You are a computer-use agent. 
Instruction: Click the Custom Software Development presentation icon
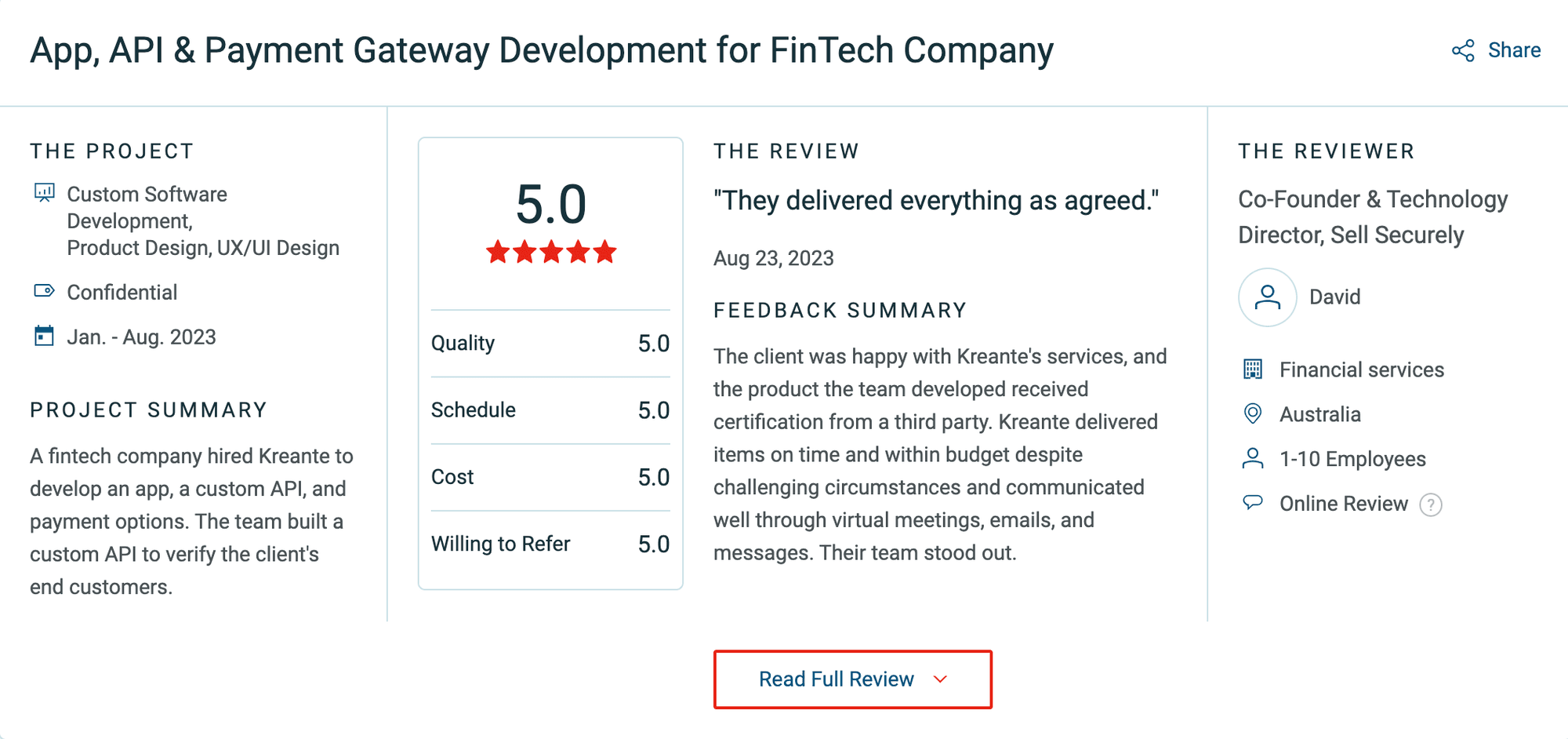click(x=45, y=193)
